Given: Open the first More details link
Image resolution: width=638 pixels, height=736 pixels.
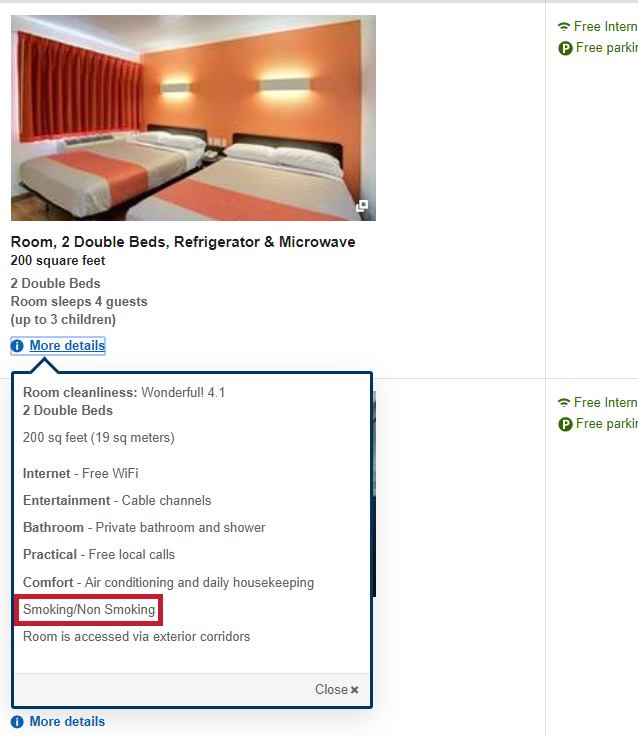Looking at the screenshot, I should [x=67, y=345].
